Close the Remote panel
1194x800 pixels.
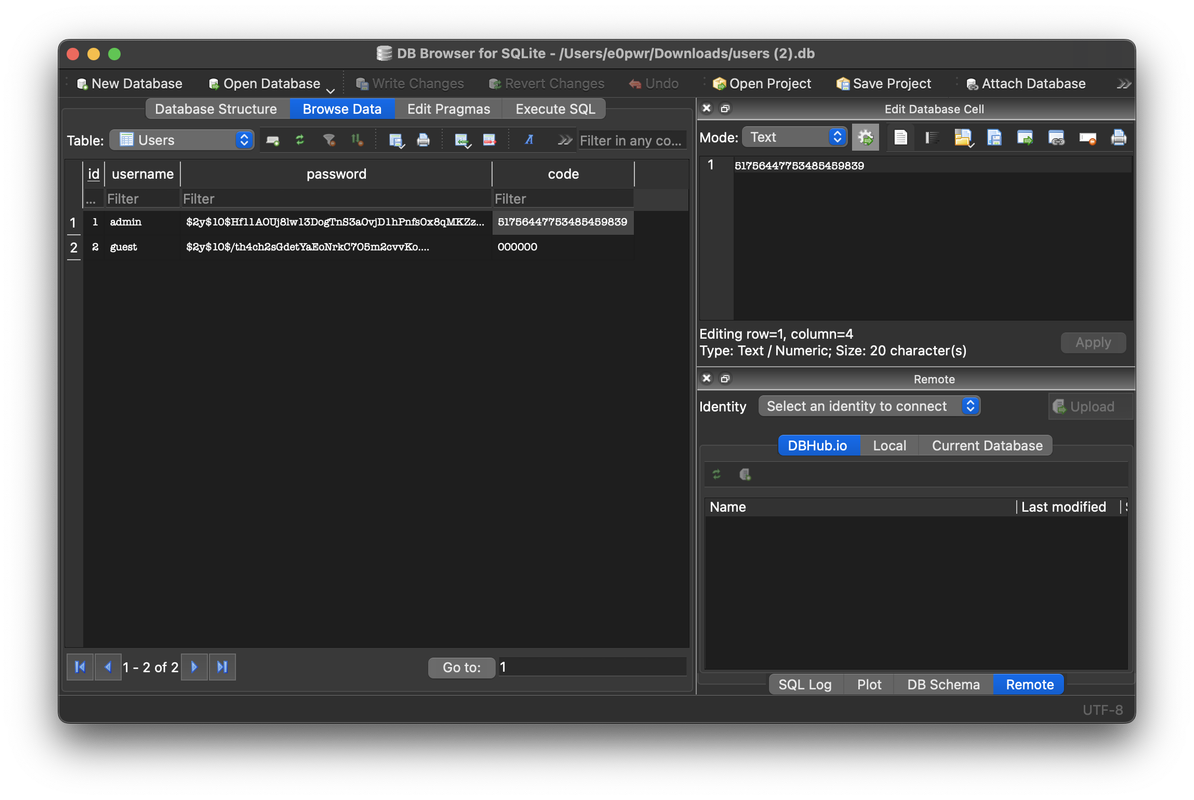707,378
